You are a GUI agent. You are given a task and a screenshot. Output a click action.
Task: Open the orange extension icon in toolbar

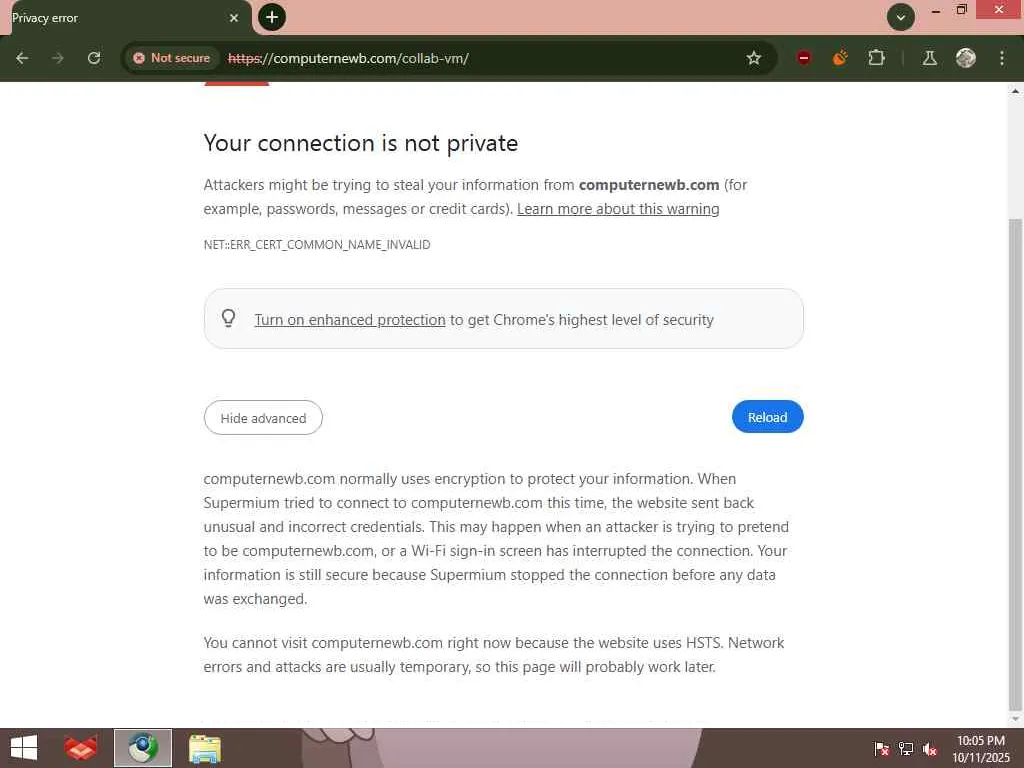pyautogui.click(x=840, y=58)
